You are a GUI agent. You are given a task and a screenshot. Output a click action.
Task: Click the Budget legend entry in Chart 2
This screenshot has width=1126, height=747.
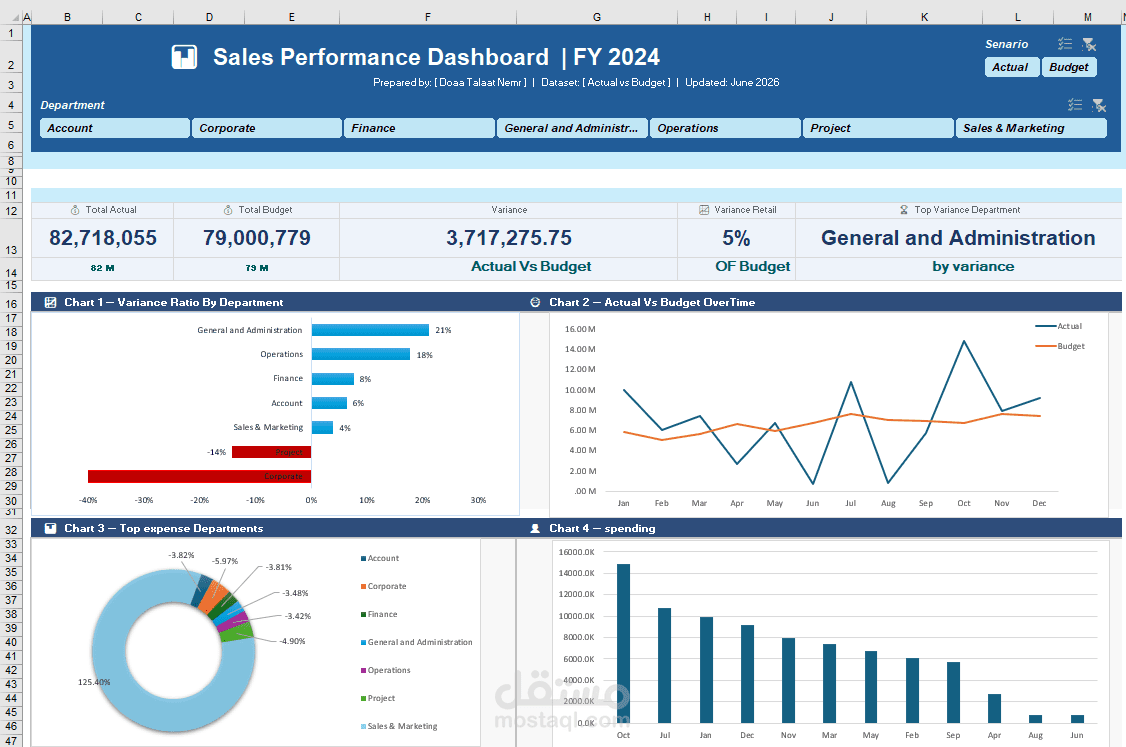[x=1060, y=346]
